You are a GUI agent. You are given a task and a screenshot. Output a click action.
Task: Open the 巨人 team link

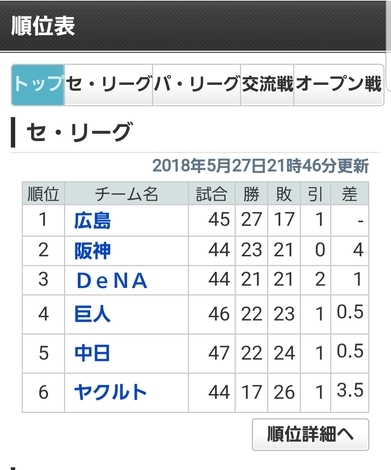tap(92, 314)
